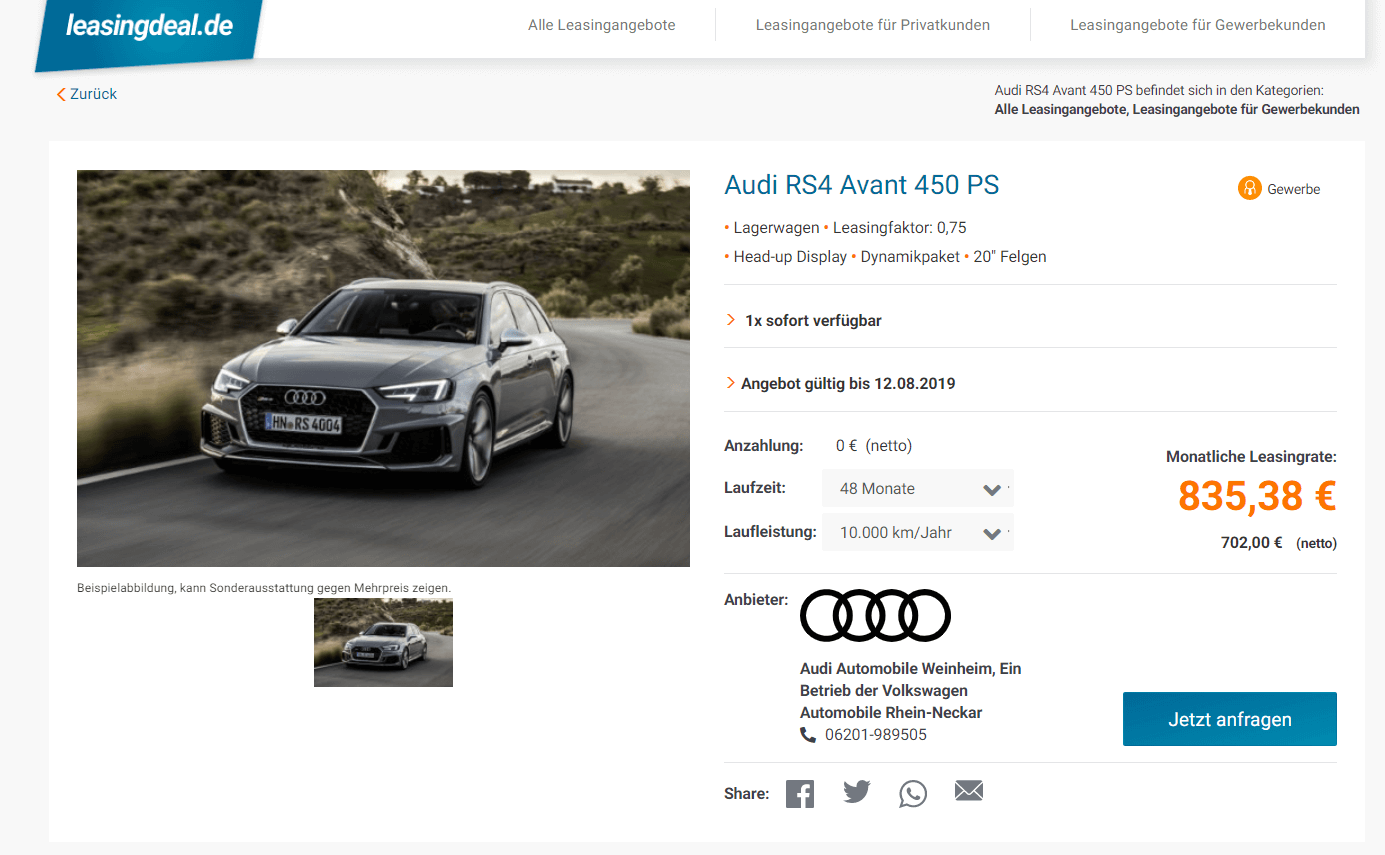Click the 'Beispielabbildung' image disclaimer text
Screen dimensions: 1385x855
pos(264,588)
